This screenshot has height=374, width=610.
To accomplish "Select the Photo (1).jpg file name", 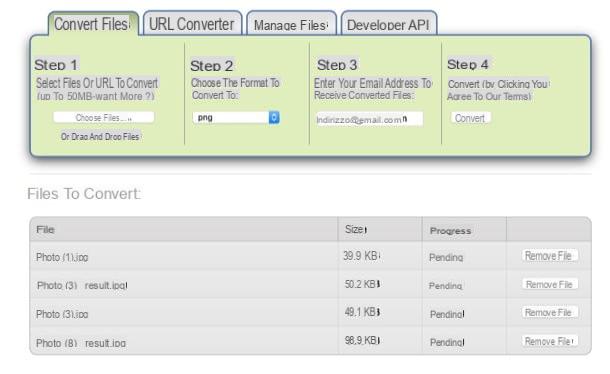I will pyautogui.click(x=62, y=257).
